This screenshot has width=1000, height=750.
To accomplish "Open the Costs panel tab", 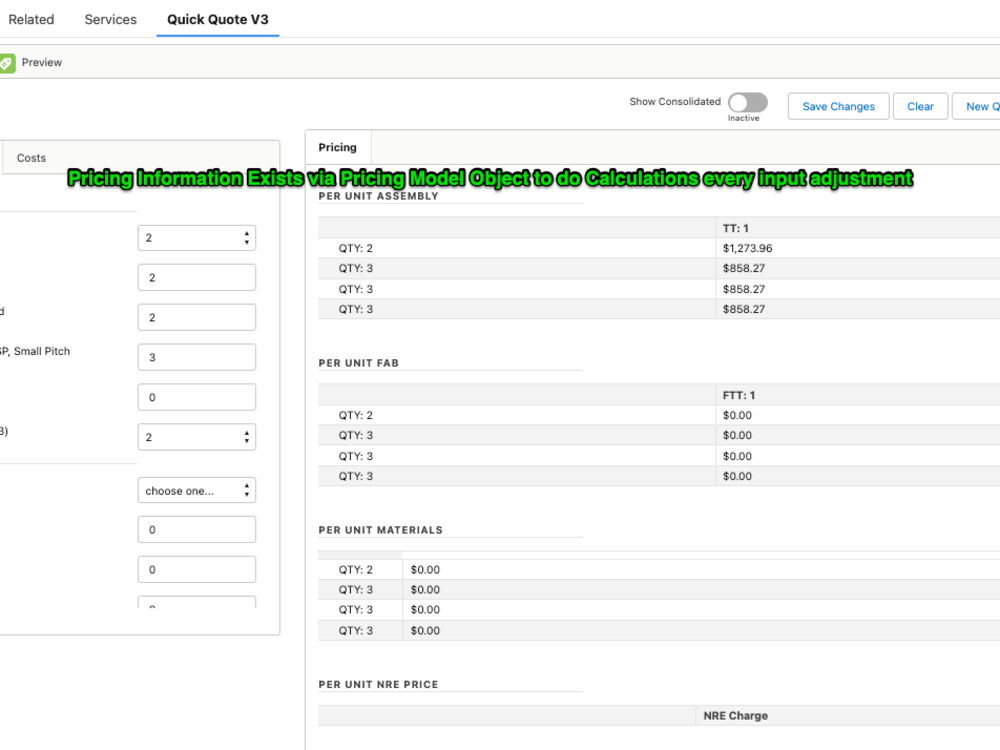I will click(31, 157).
